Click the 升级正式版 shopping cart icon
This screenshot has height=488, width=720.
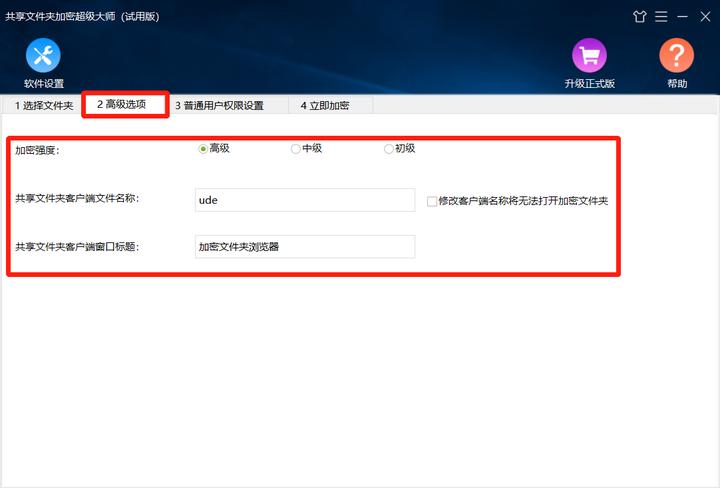tap(589, 55)
